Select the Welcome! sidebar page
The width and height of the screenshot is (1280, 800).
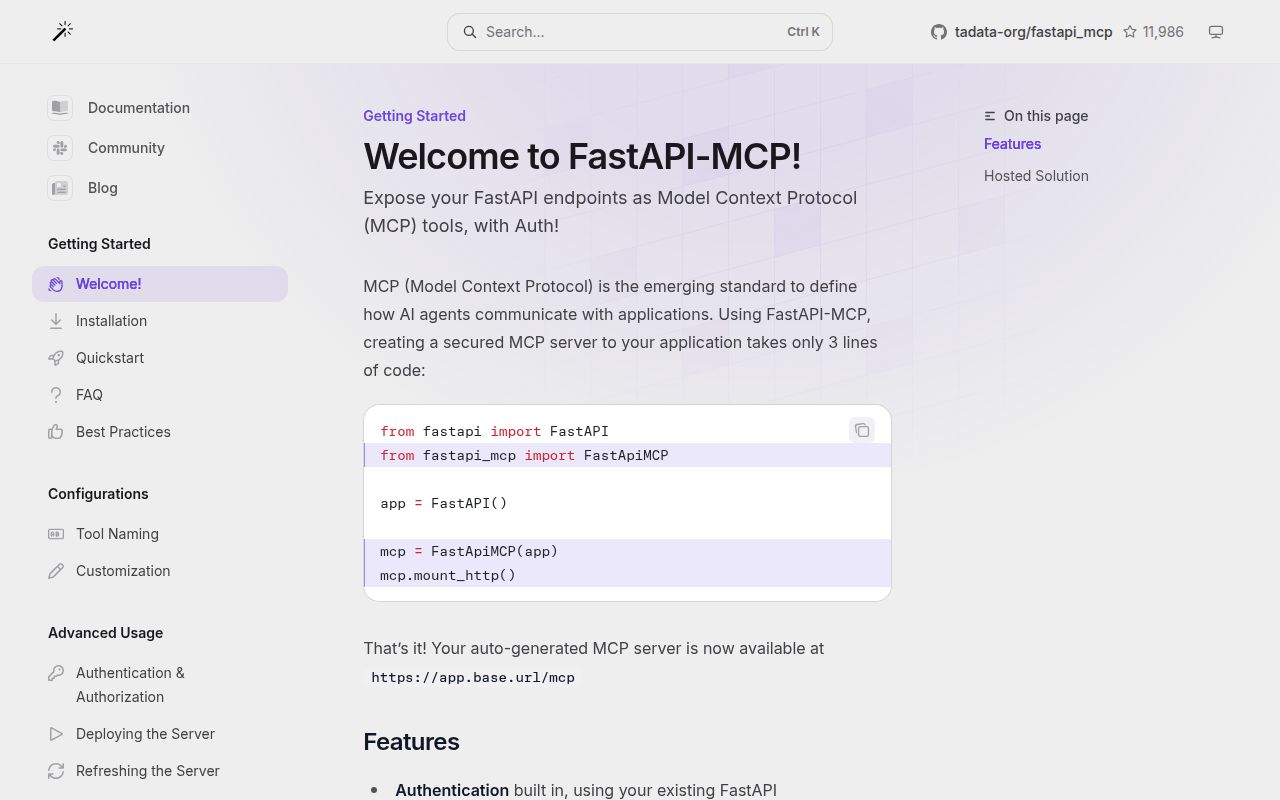click(x=160, y=284)
